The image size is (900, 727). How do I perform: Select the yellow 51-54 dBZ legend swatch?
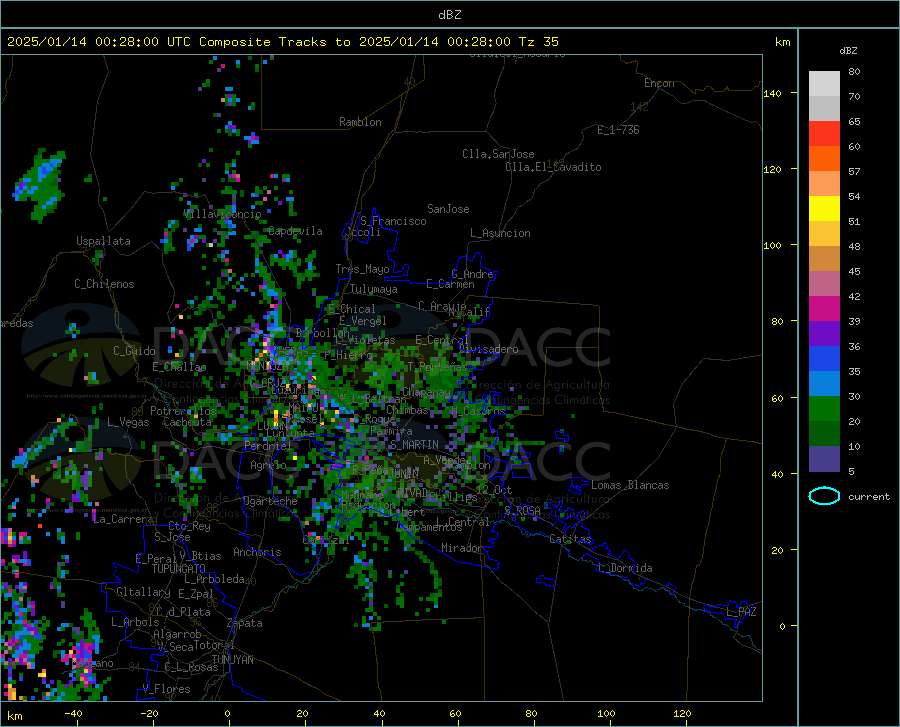coord(824,209)
